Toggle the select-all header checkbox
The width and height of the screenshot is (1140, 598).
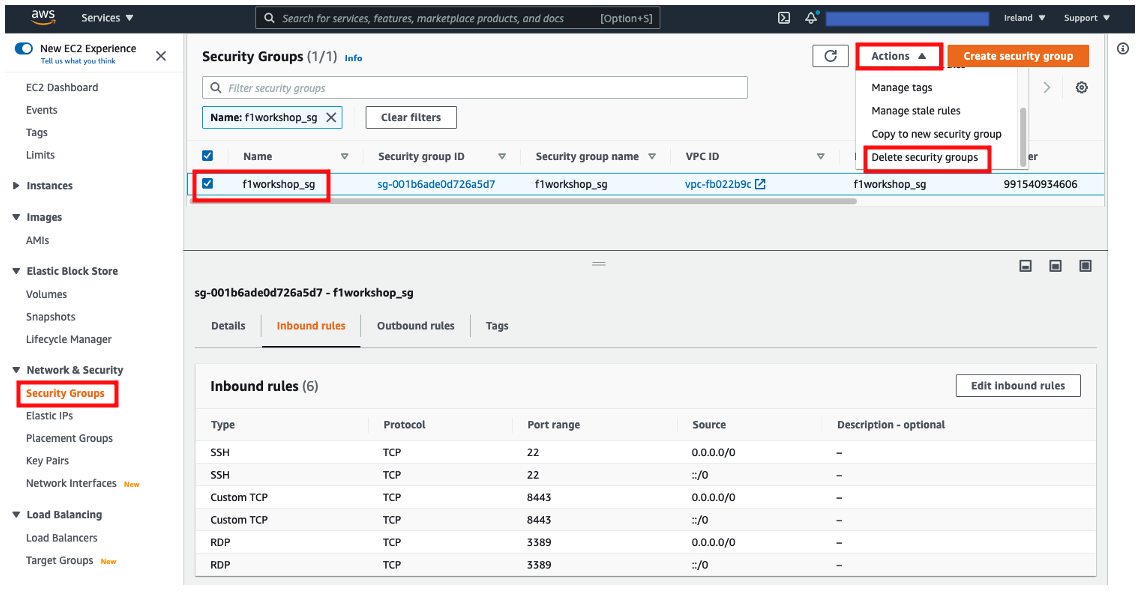pos(207,155)
